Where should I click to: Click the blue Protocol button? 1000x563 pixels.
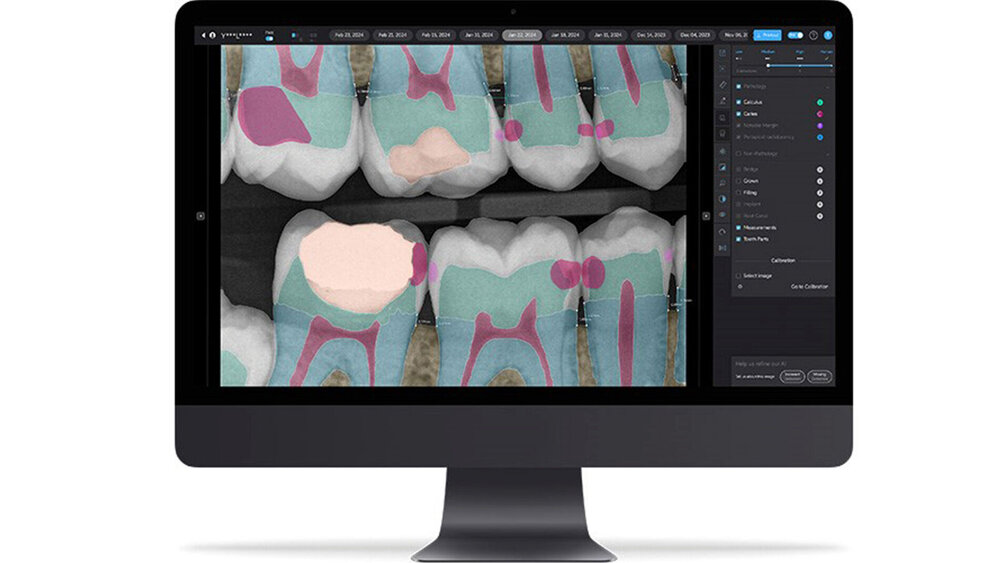767,35
